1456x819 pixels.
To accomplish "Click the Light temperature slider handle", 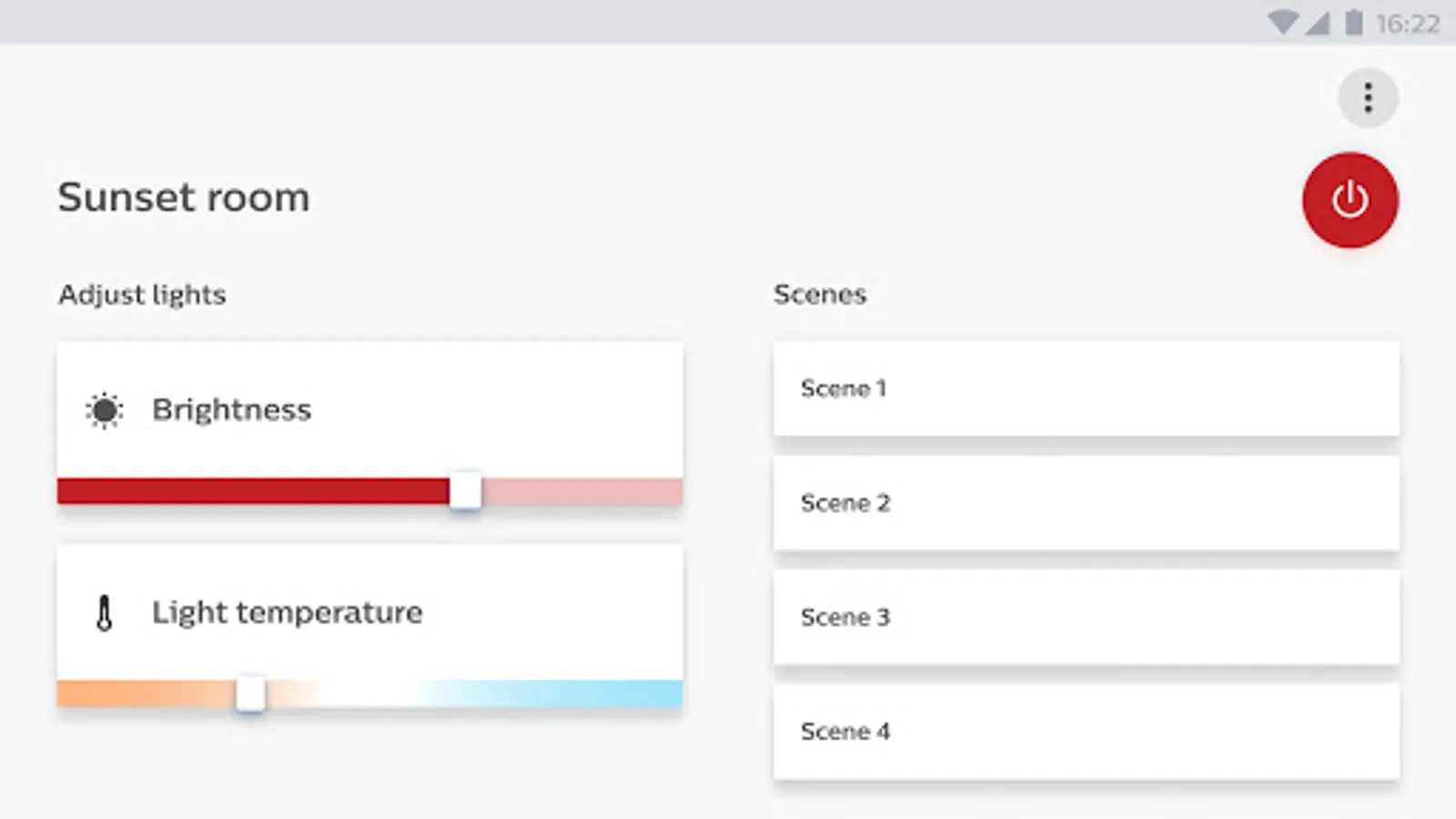I will 250,694.
